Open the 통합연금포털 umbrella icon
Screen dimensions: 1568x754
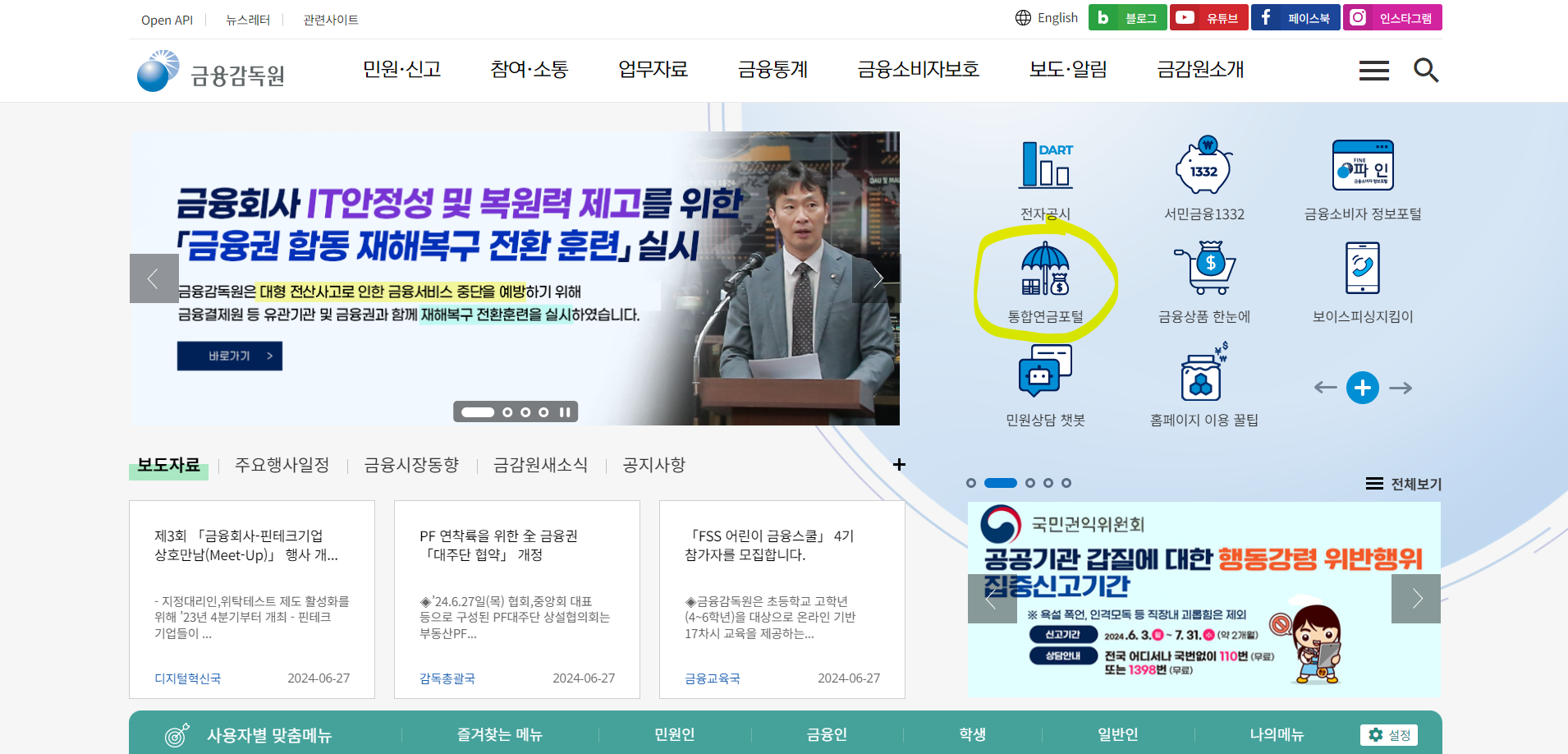coord(1046,269)
